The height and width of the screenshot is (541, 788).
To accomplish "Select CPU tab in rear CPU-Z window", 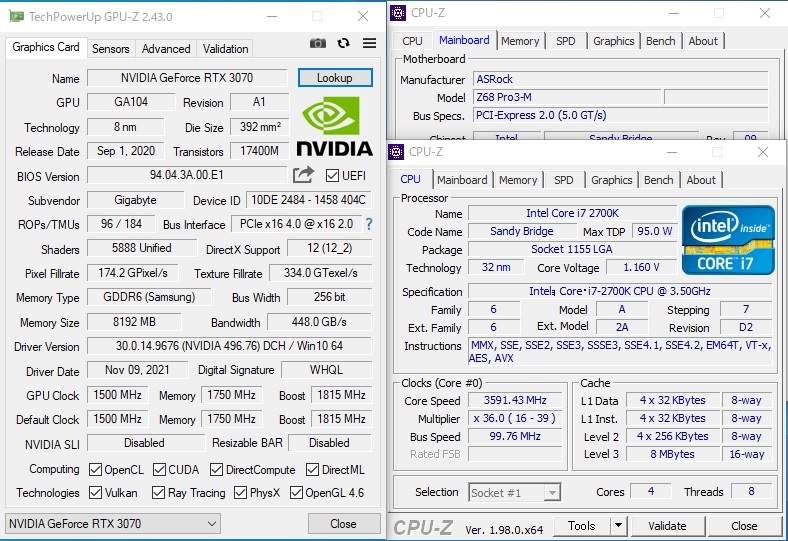I will pos(412,41).
